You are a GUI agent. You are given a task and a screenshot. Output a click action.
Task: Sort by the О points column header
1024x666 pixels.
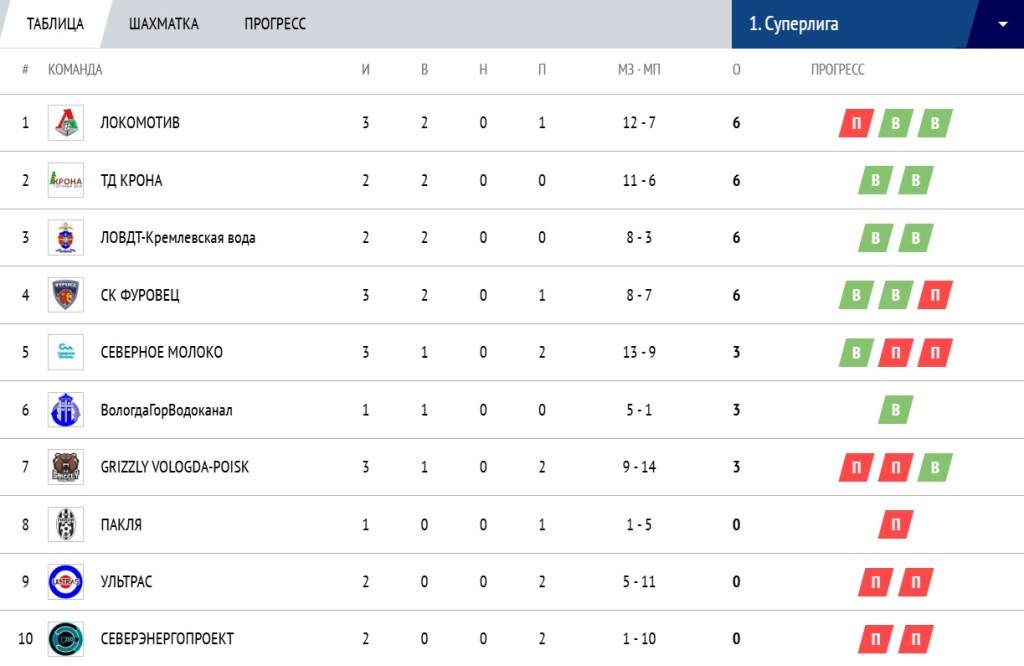tap(737, 70)
